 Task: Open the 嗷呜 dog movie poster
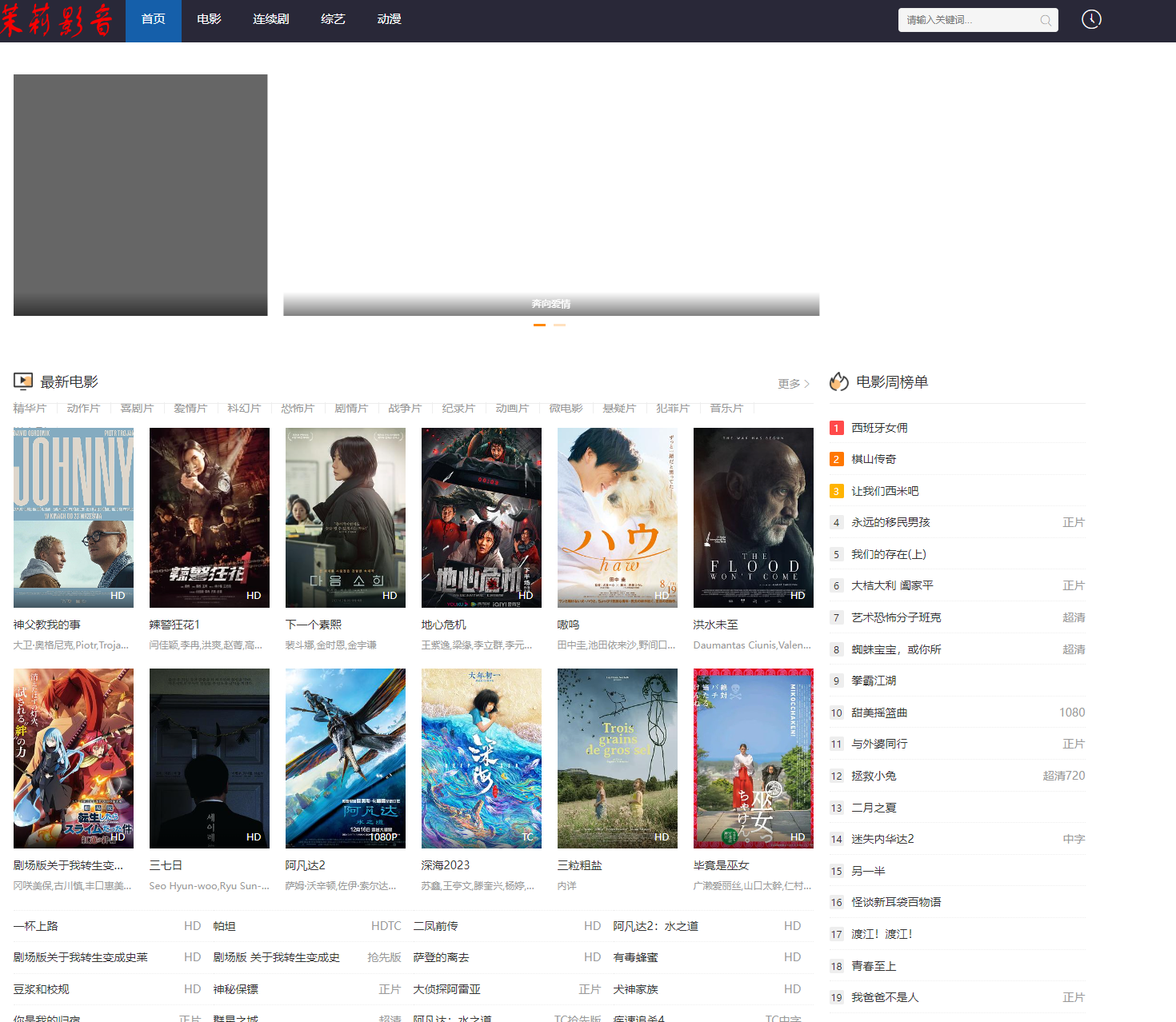618,517
